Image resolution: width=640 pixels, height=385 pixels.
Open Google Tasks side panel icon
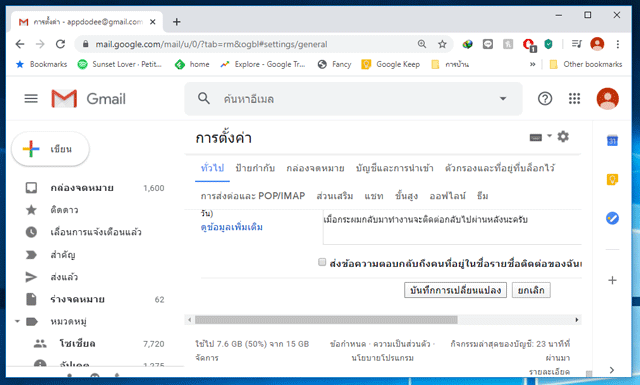coord(612,218)
